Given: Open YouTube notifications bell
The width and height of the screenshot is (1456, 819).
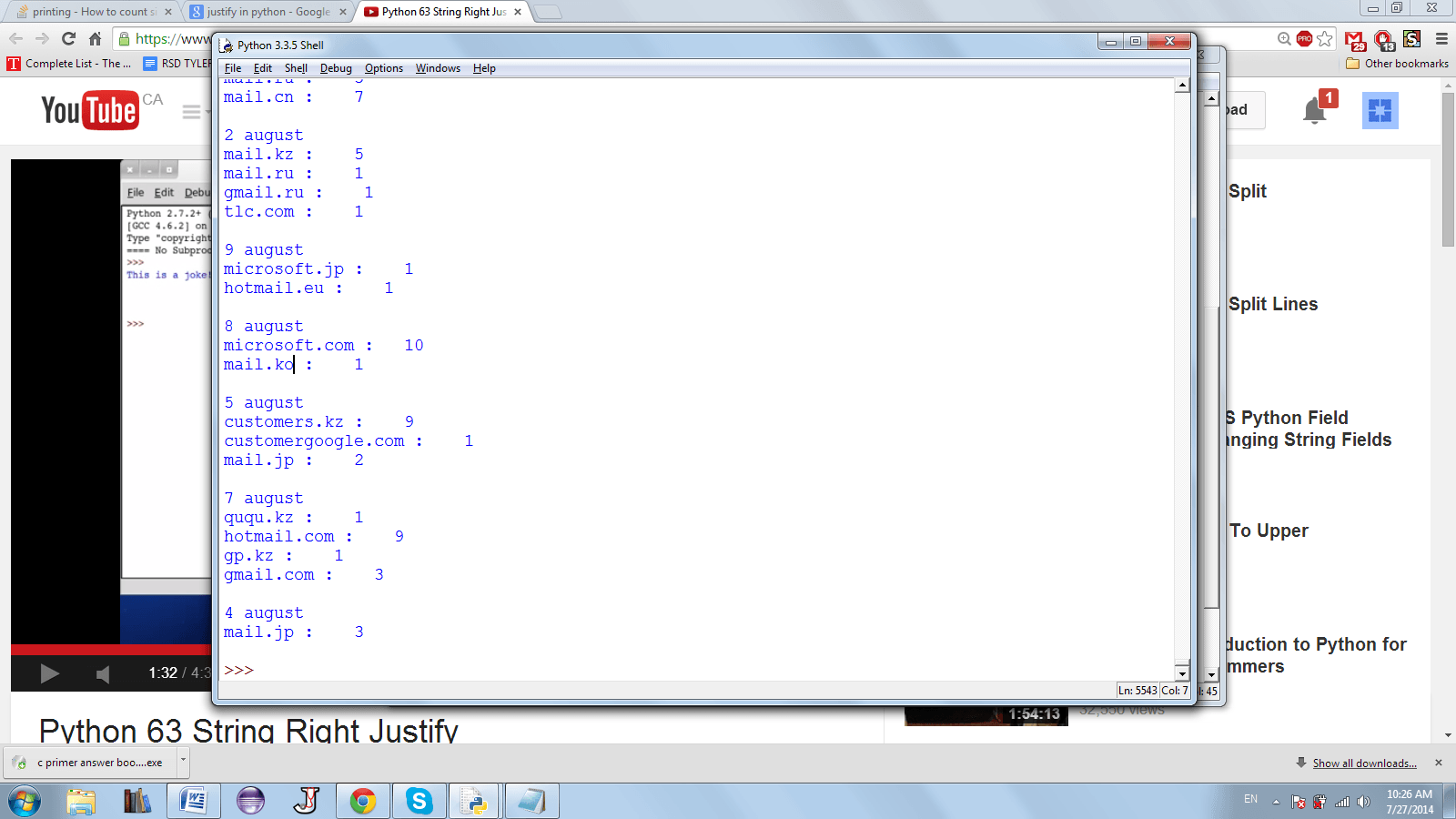Looking at the screenshot, I should tap(1314, 110).
